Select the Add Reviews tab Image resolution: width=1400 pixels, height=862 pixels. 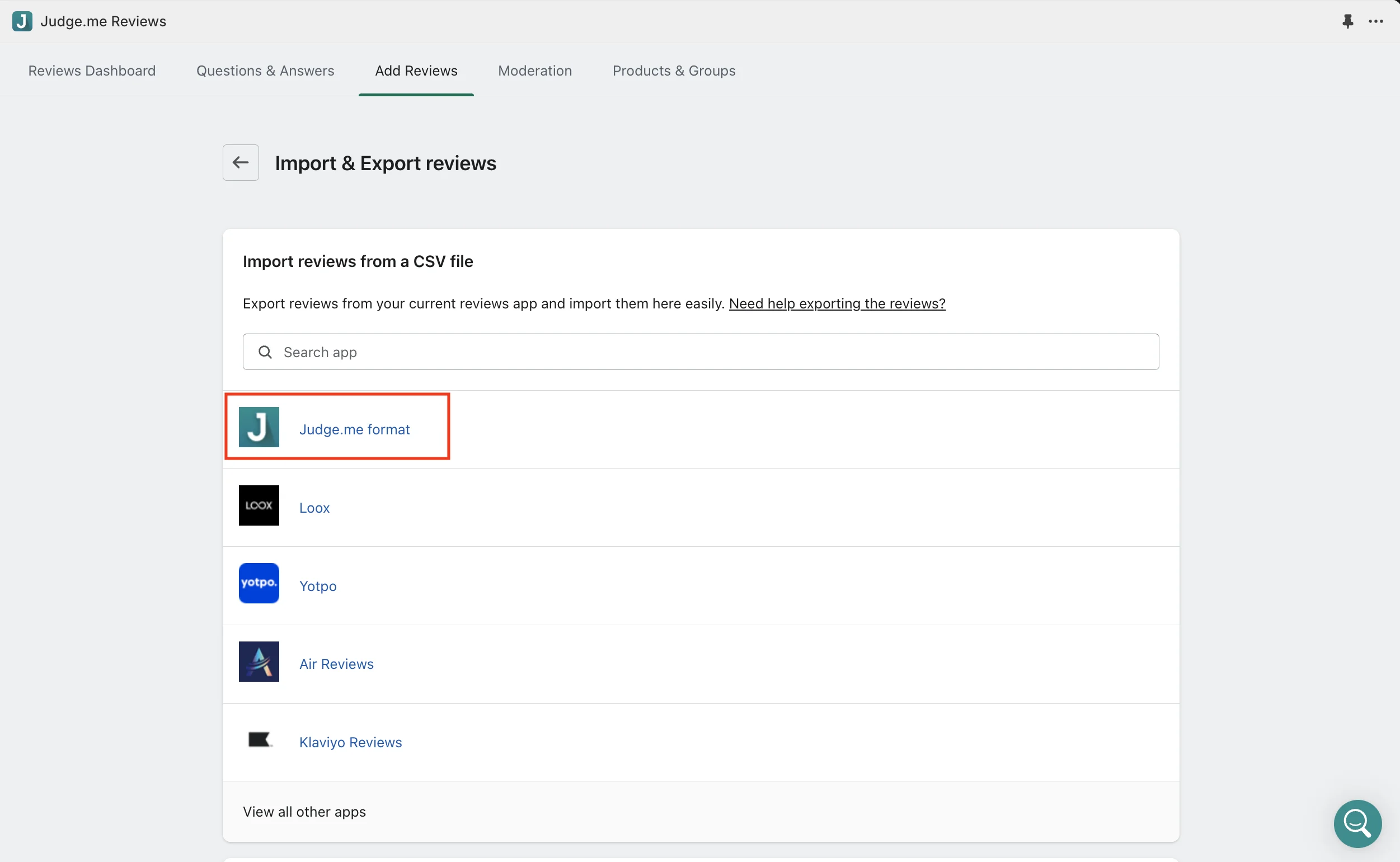point(416,71)
